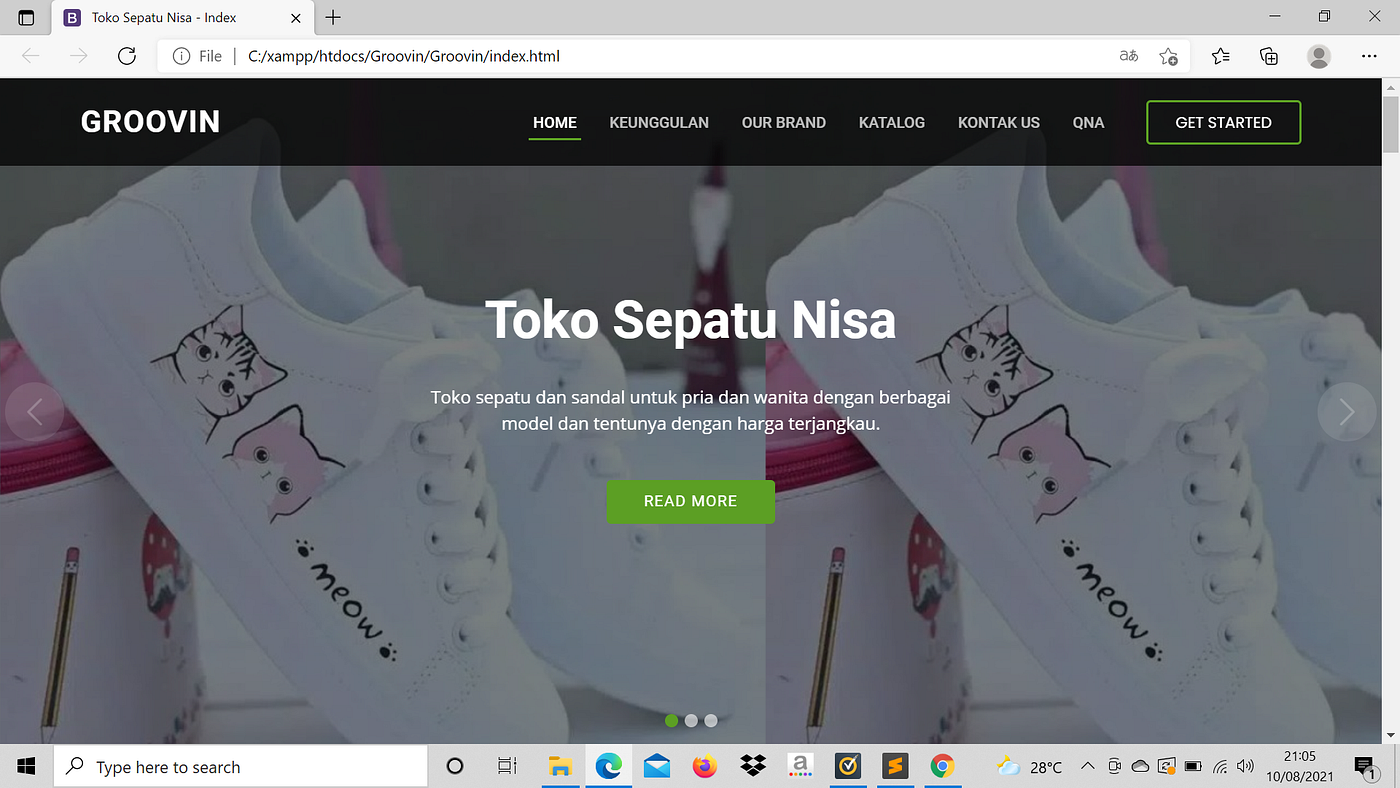Refresh the page in the browser toolbar

[x=126, y=56]
